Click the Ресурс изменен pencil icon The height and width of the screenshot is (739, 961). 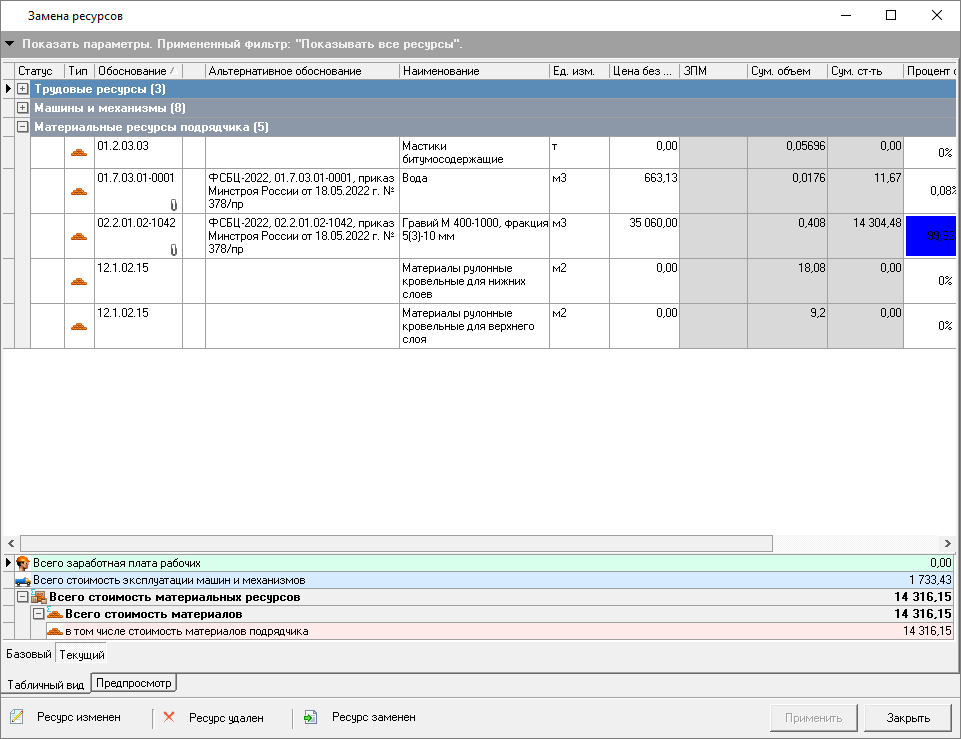click(17, 717)
